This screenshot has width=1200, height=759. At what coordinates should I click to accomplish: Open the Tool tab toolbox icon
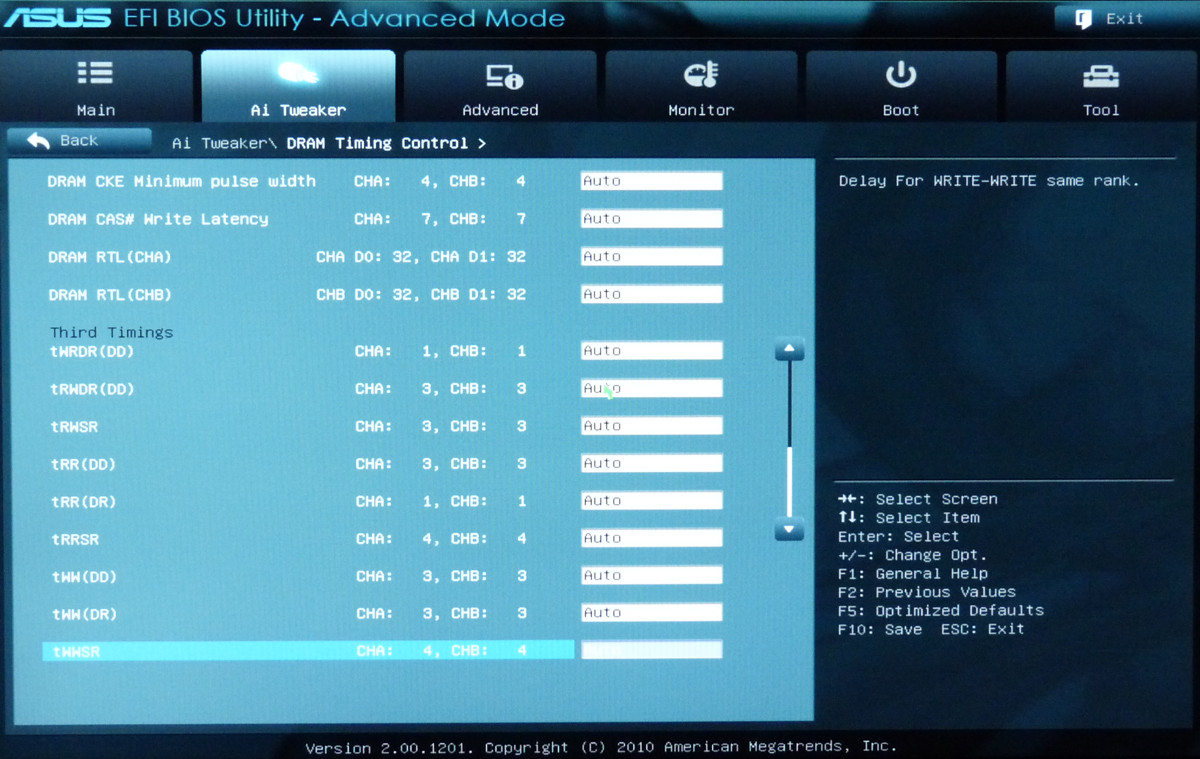point(1101,75)
